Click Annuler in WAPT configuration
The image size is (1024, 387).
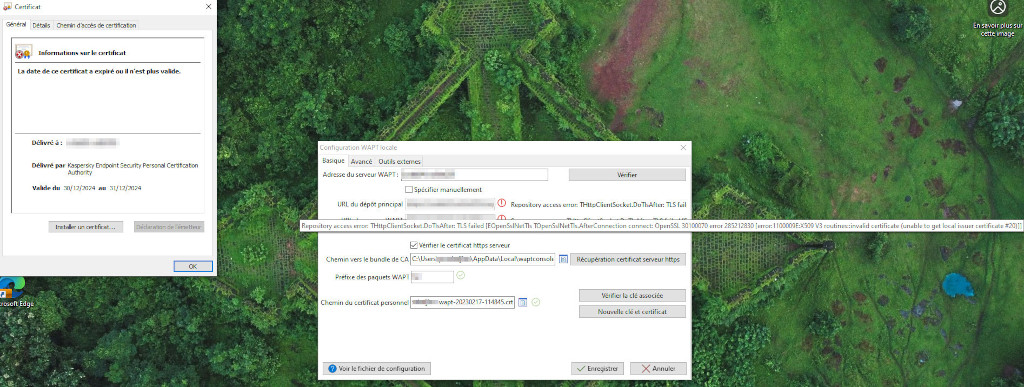pyautogui.click(x=658, y=369)
